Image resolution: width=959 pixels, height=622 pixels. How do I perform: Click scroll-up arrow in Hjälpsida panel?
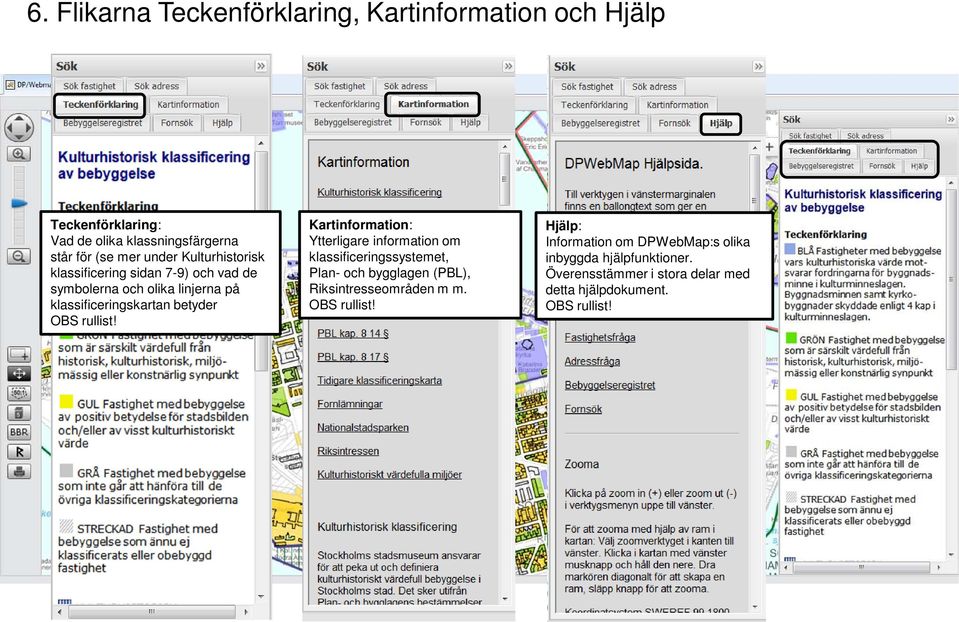point(755,148)
